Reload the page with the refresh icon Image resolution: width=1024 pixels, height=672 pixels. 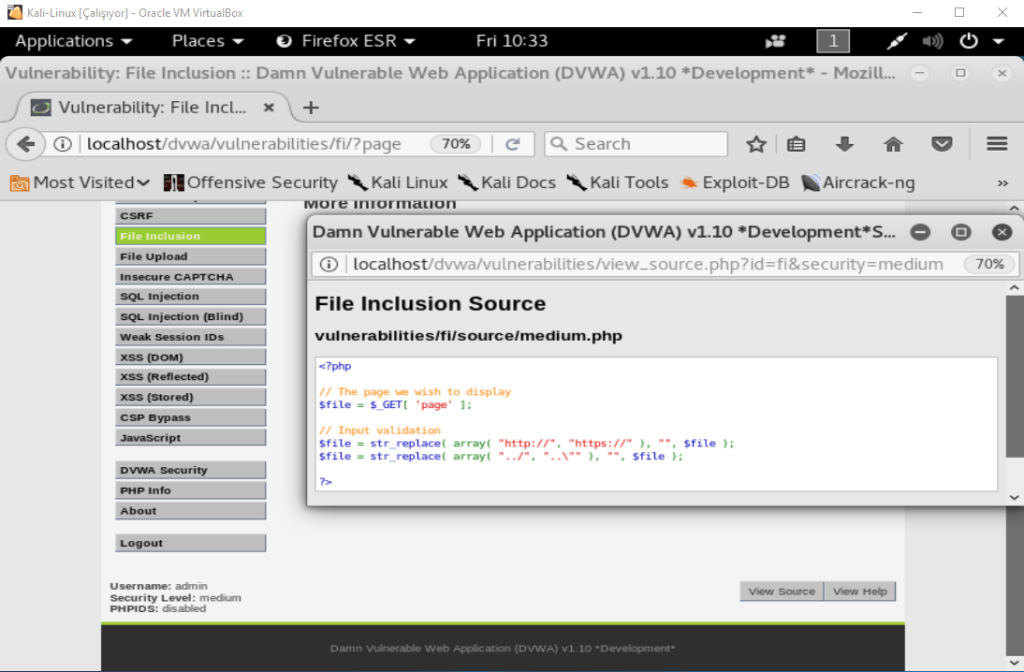pos(513,144)
